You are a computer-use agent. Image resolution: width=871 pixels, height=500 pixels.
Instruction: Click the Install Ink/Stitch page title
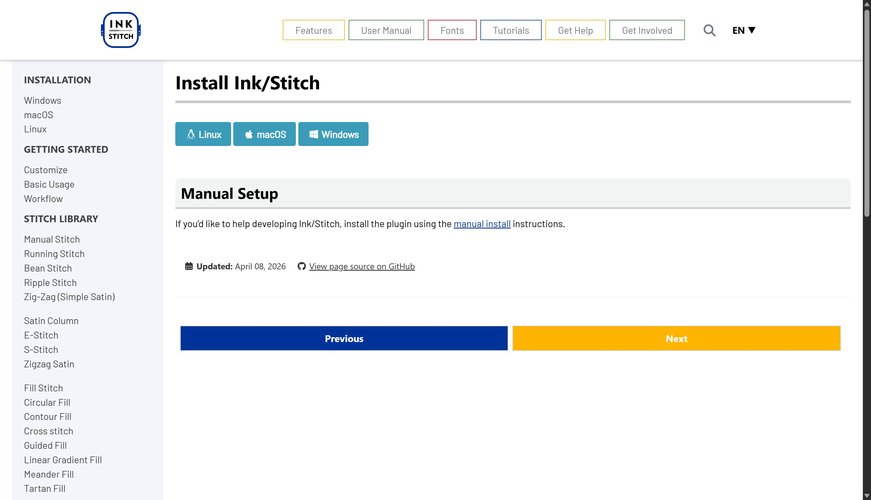(x=248, y=83)
